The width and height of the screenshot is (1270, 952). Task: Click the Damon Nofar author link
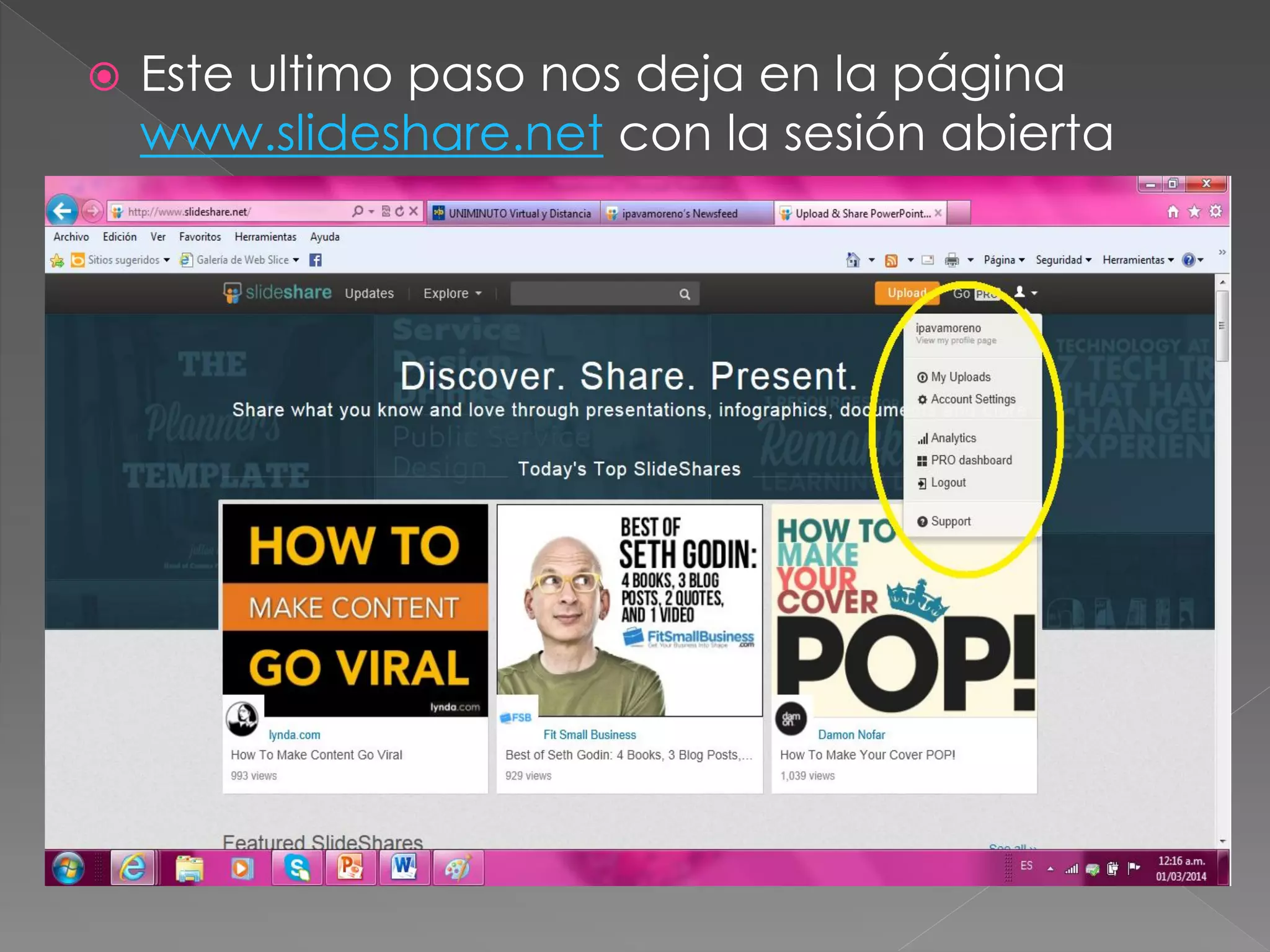coord(851,734)
